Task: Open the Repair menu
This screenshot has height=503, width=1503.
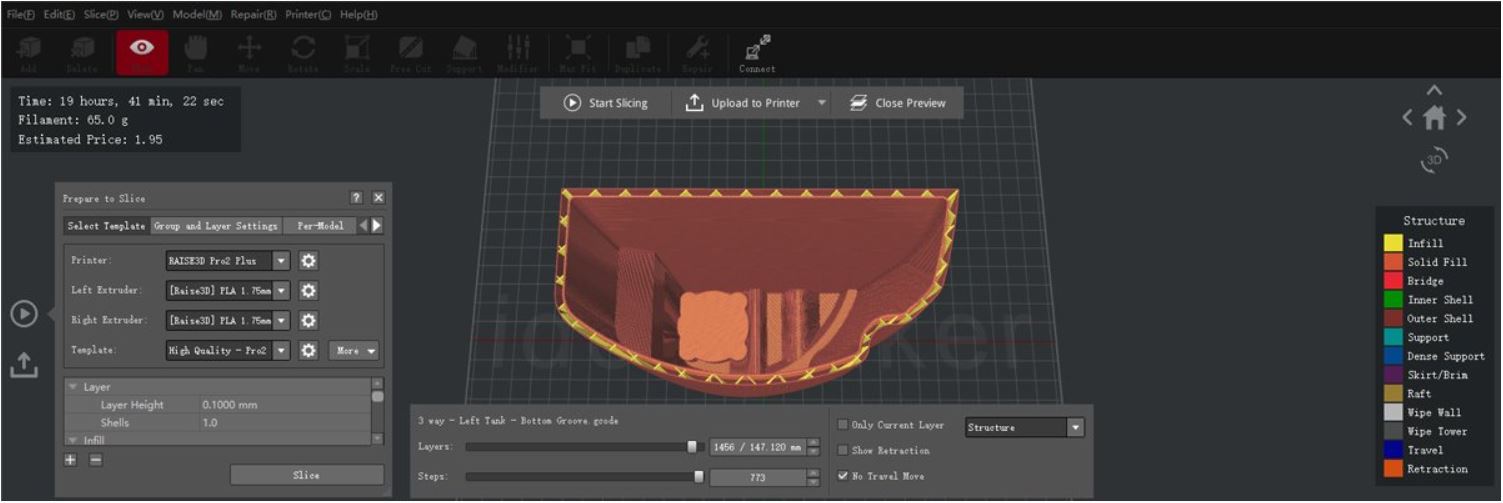Action: pyautogui.click(x=254, y=15)
